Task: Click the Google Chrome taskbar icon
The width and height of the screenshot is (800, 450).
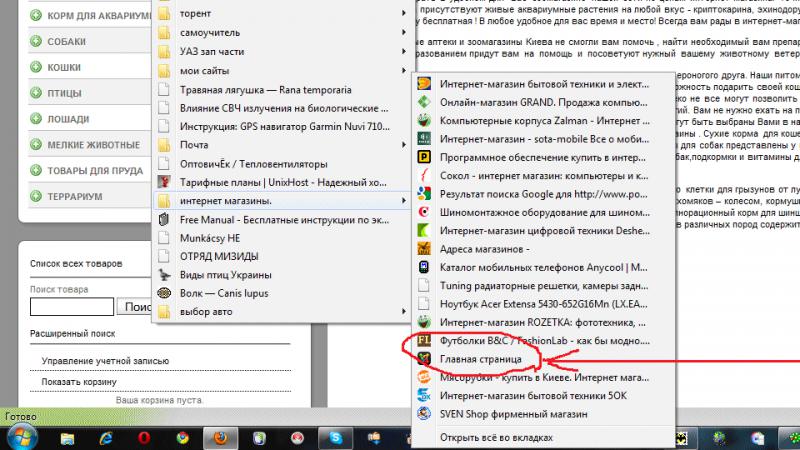Action: 181,437
